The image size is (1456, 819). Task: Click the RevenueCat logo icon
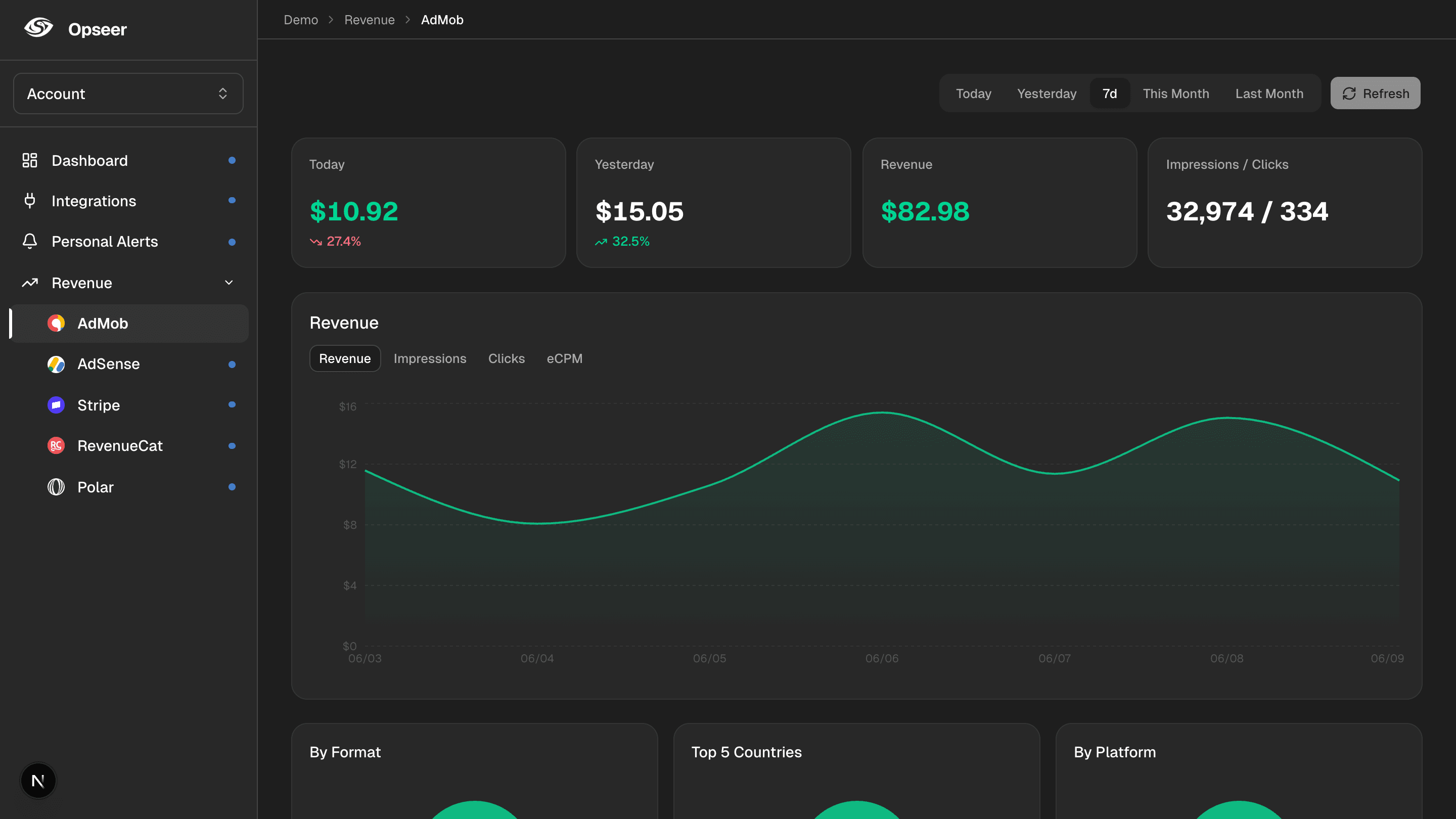pyautogui.click(x=56, y=446)
